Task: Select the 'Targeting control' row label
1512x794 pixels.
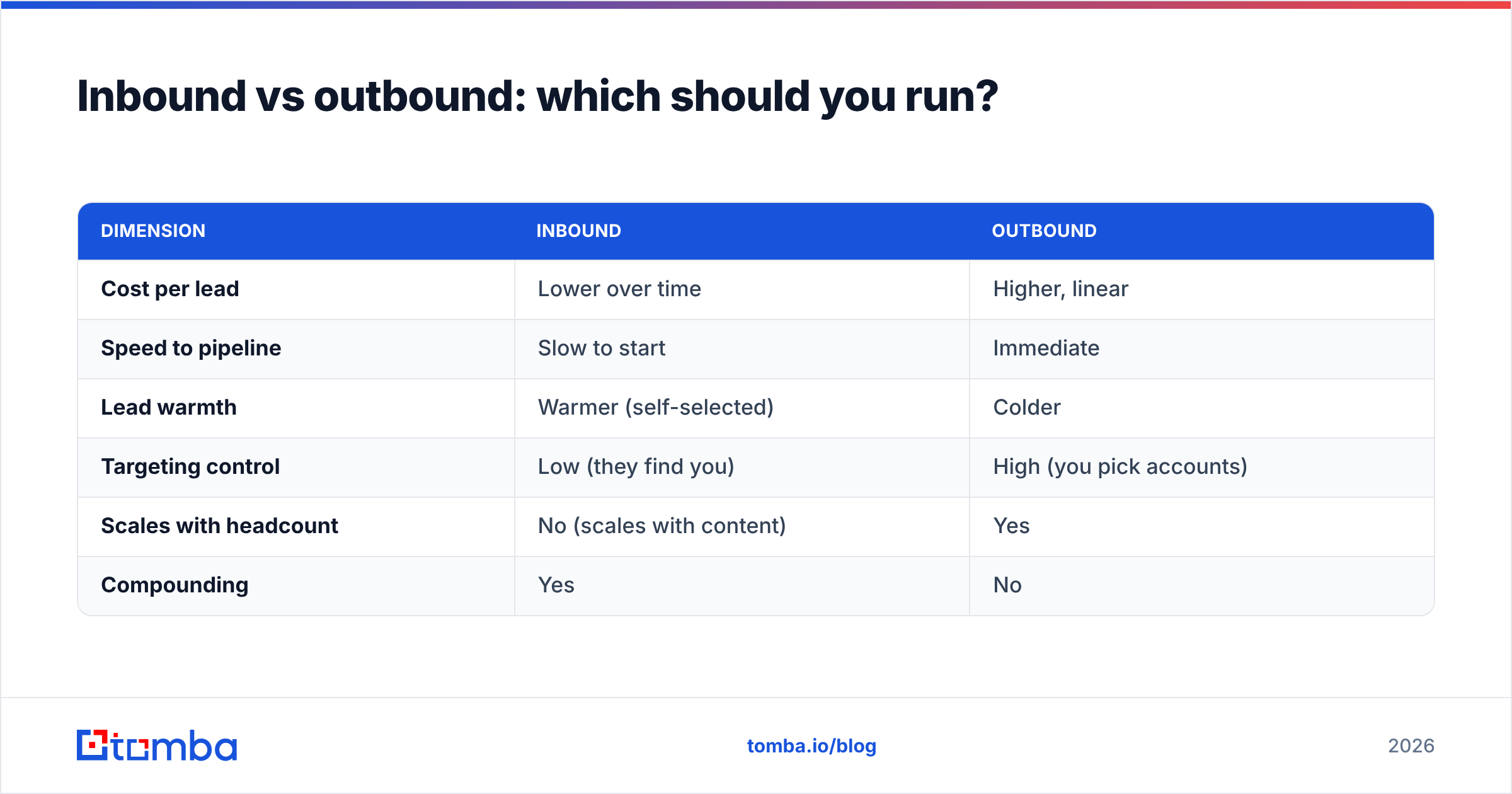Action: [190, 467]
